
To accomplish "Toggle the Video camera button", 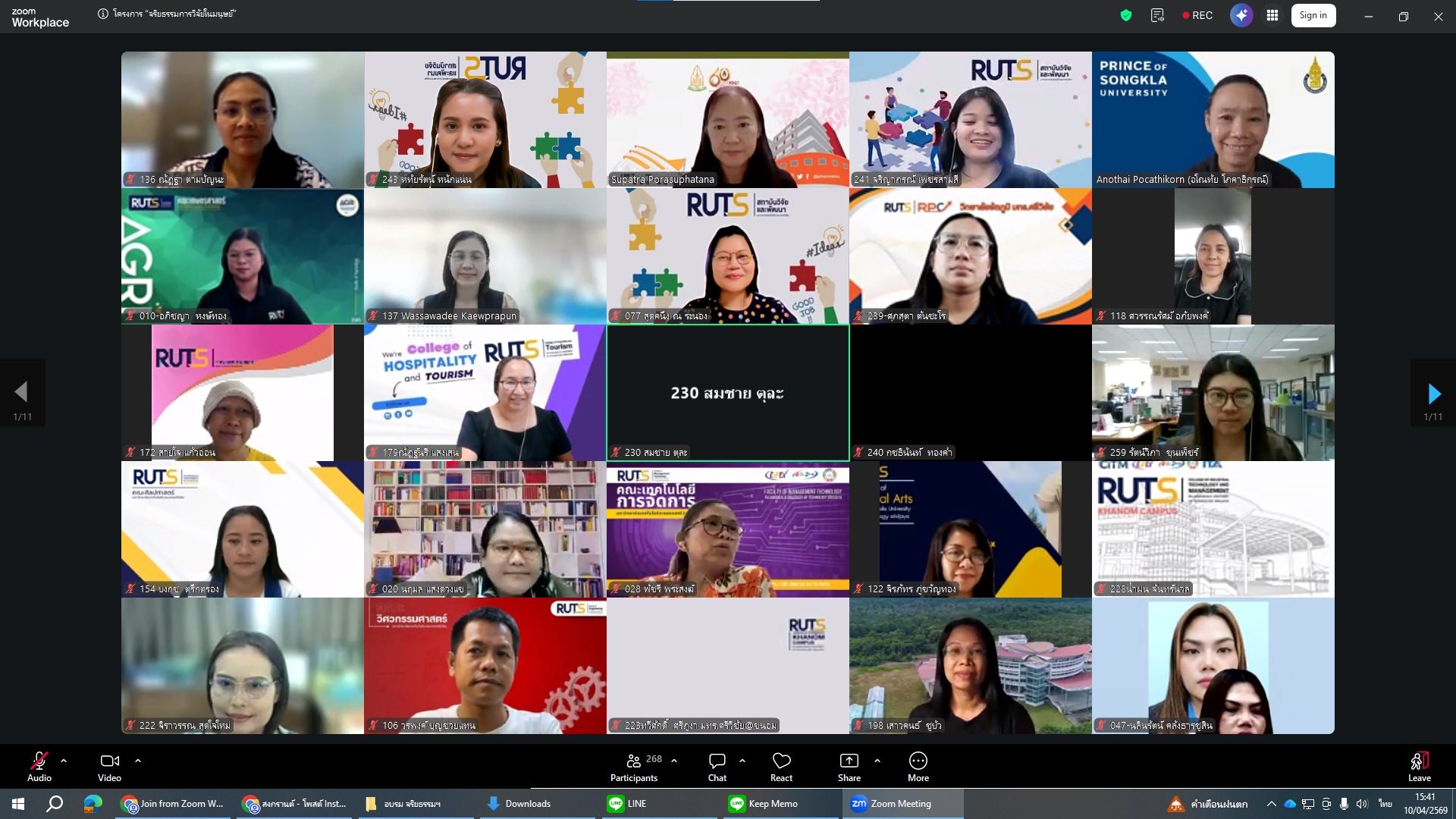I will (x=109, y=766).
